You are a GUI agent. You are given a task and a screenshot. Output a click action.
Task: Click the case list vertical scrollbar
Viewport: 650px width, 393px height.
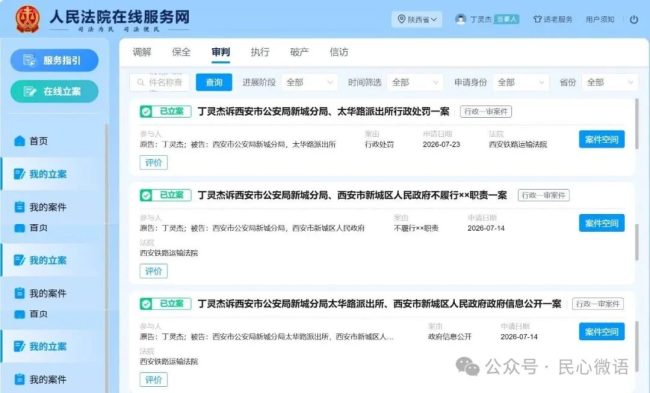click(x=637, y=124)
